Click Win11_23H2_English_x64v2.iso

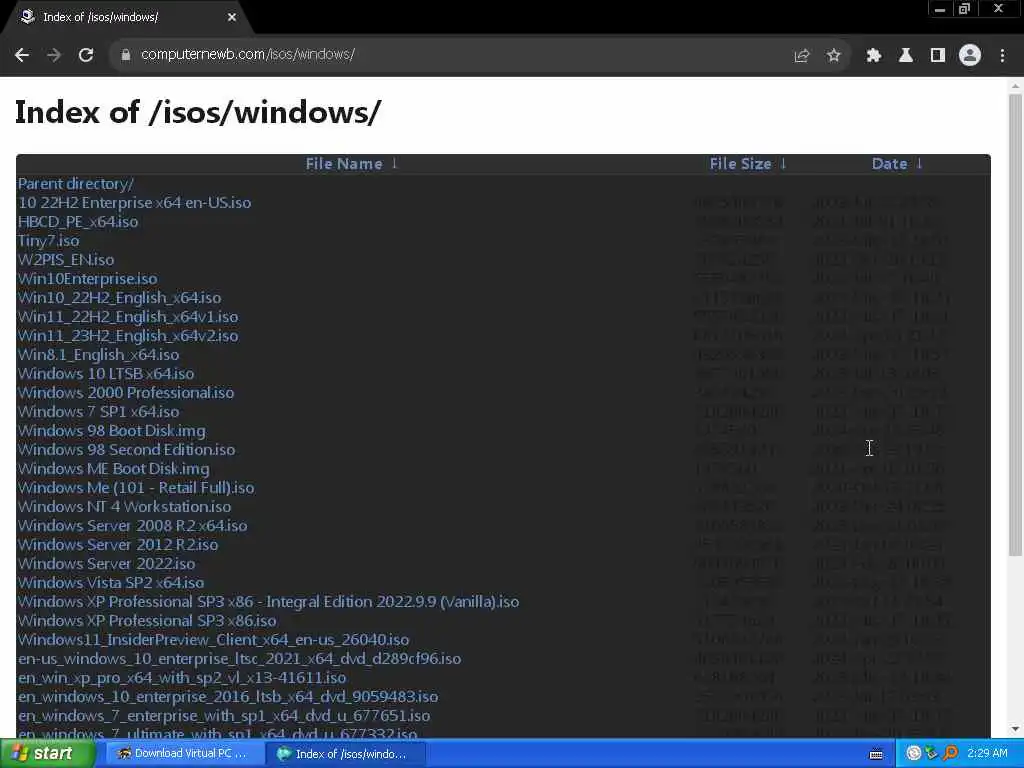tap(128, 336)
